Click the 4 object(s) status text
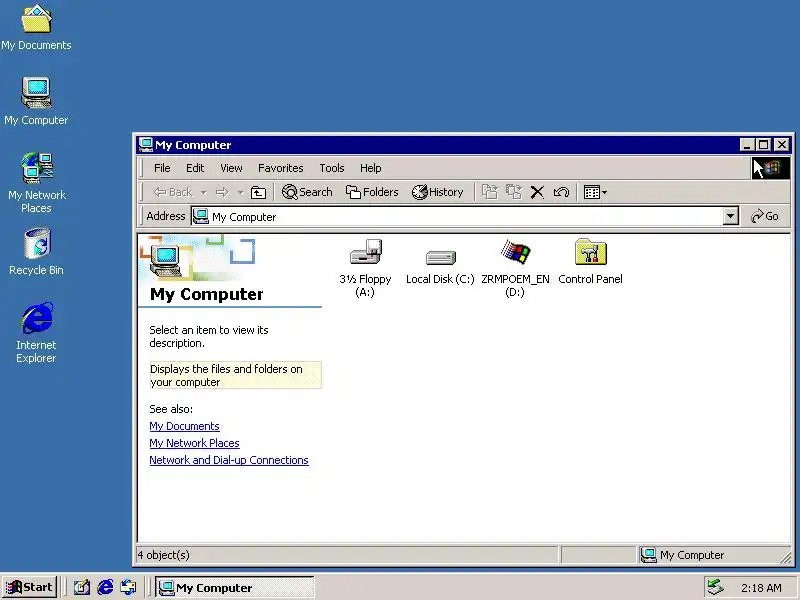This screenshot has width=800, height=600. (x=163, y=555)
